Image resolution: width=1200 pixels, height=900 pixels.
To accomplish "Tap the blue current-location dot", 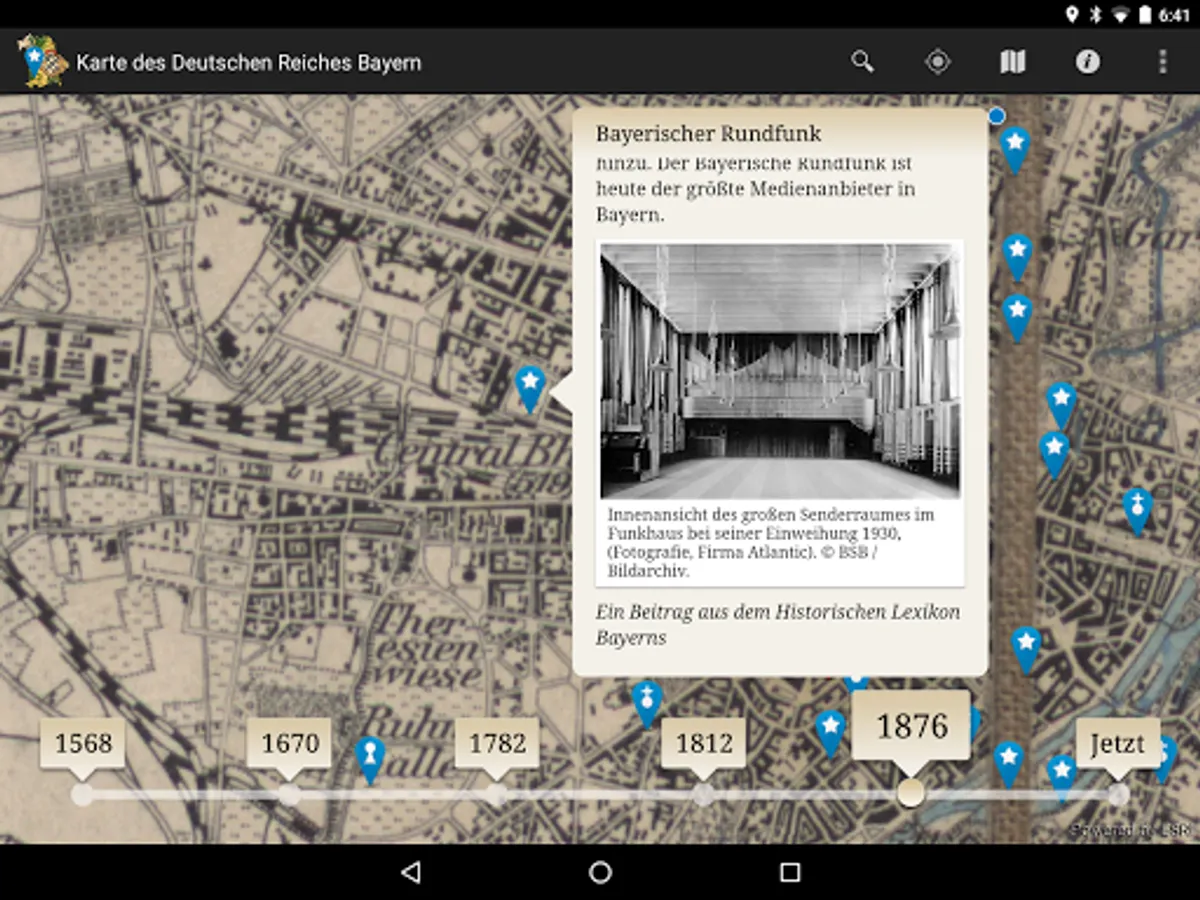I will 996,116.
